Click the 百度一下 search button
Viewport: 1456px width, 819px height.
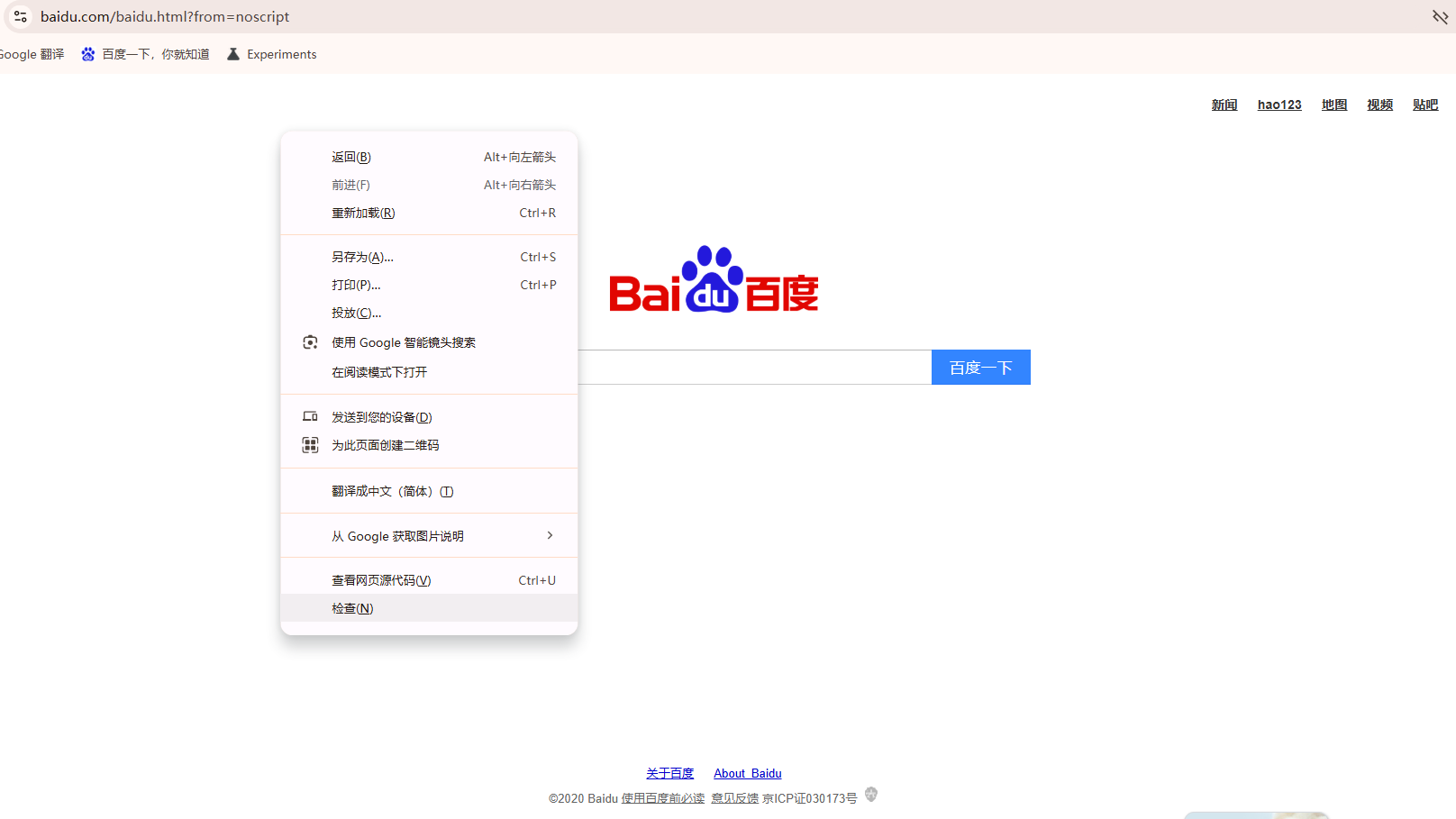click(981, 367)
